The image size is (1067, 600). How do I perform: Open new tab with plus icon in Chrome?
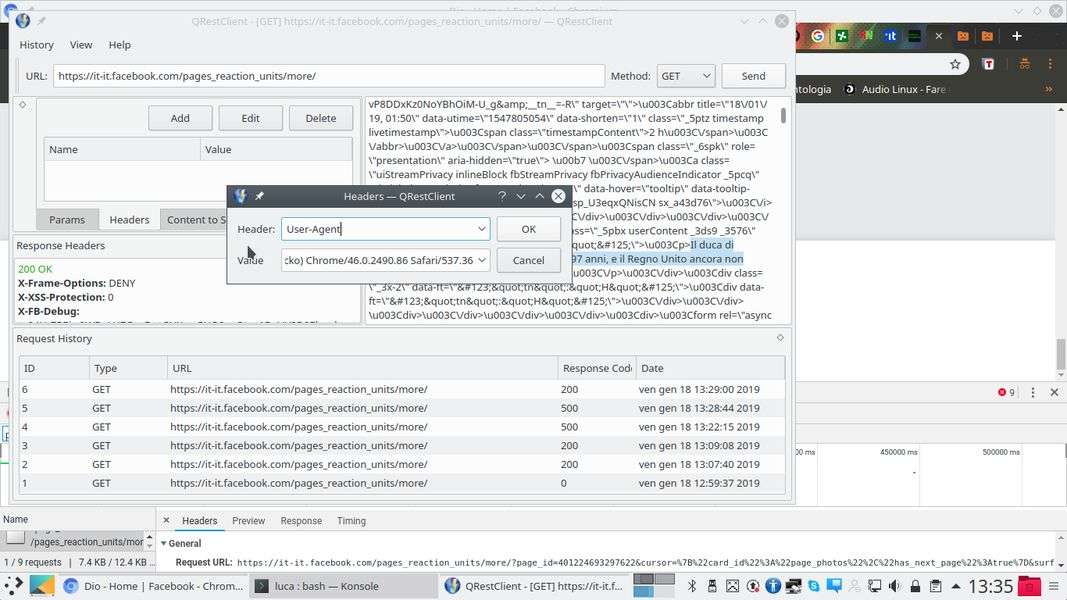(1017, 35)
